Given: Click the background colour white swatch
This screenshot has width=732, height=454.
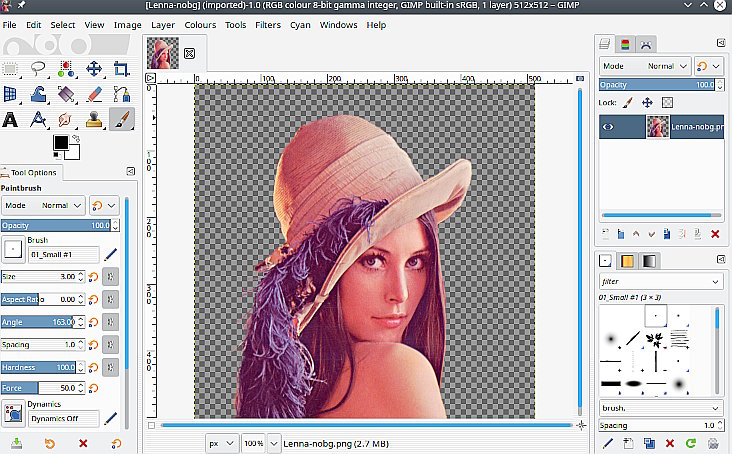Looking at the screenshot, I should [x=75, y=153].
